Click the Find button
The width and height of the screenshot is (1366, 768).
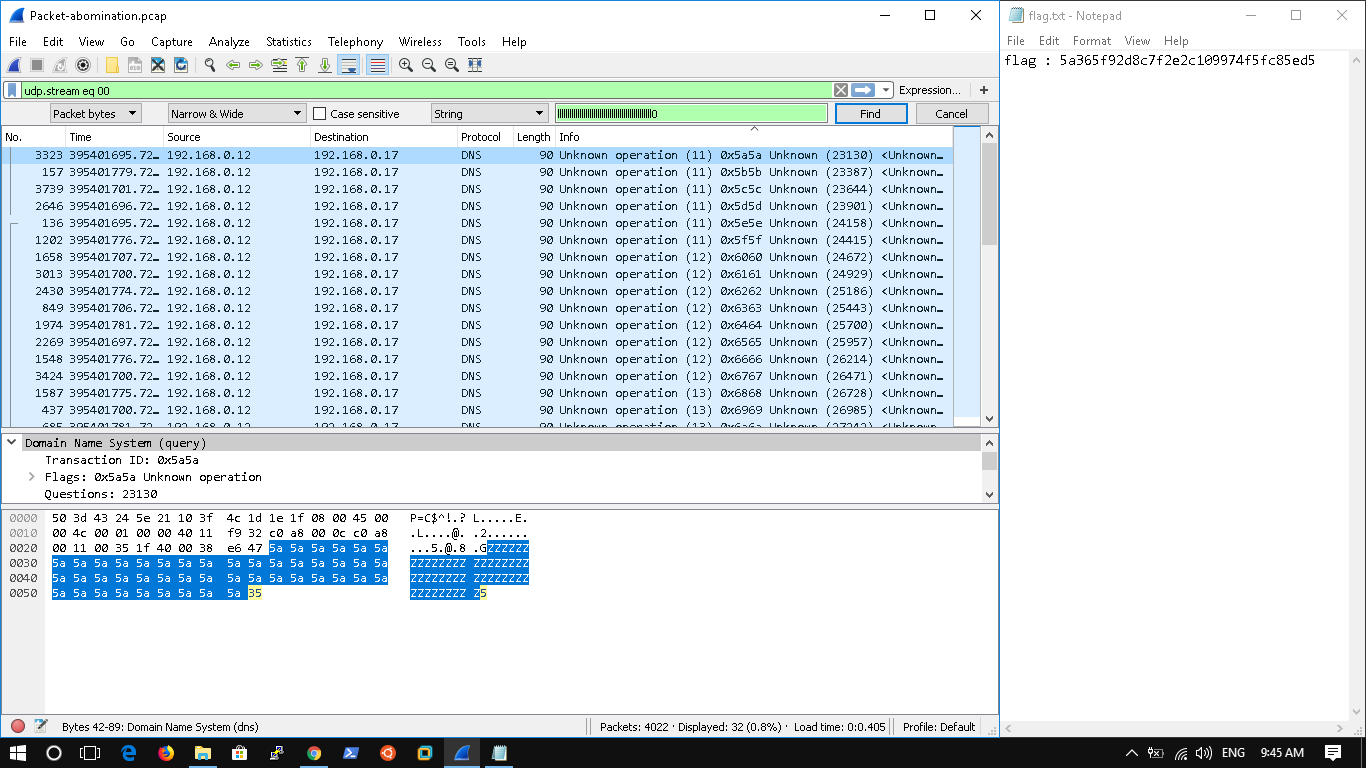pyautogui.click(x=869, y=113)
